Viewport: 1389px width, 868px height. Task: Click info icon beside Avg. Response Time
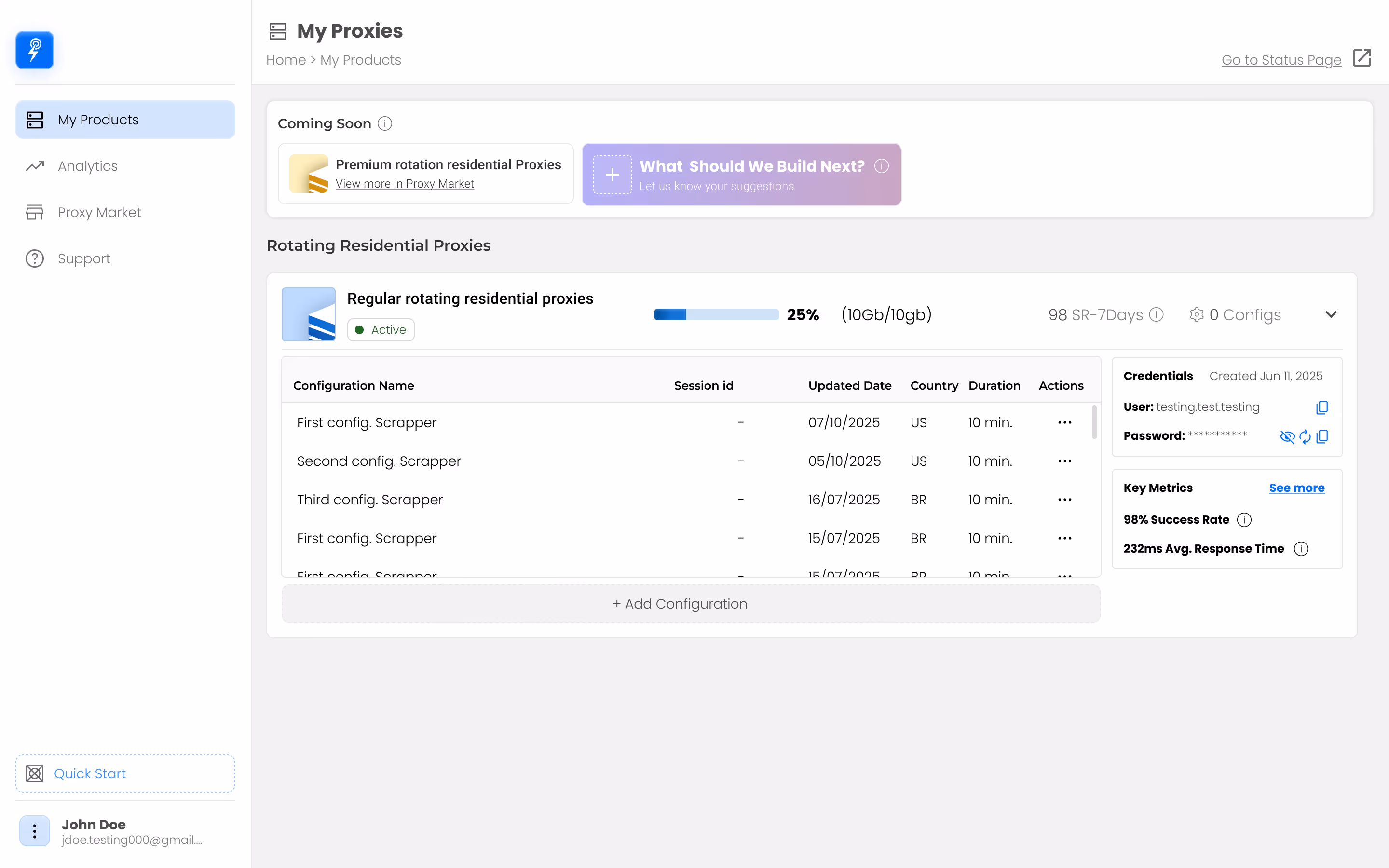(x=1301, y=549)
